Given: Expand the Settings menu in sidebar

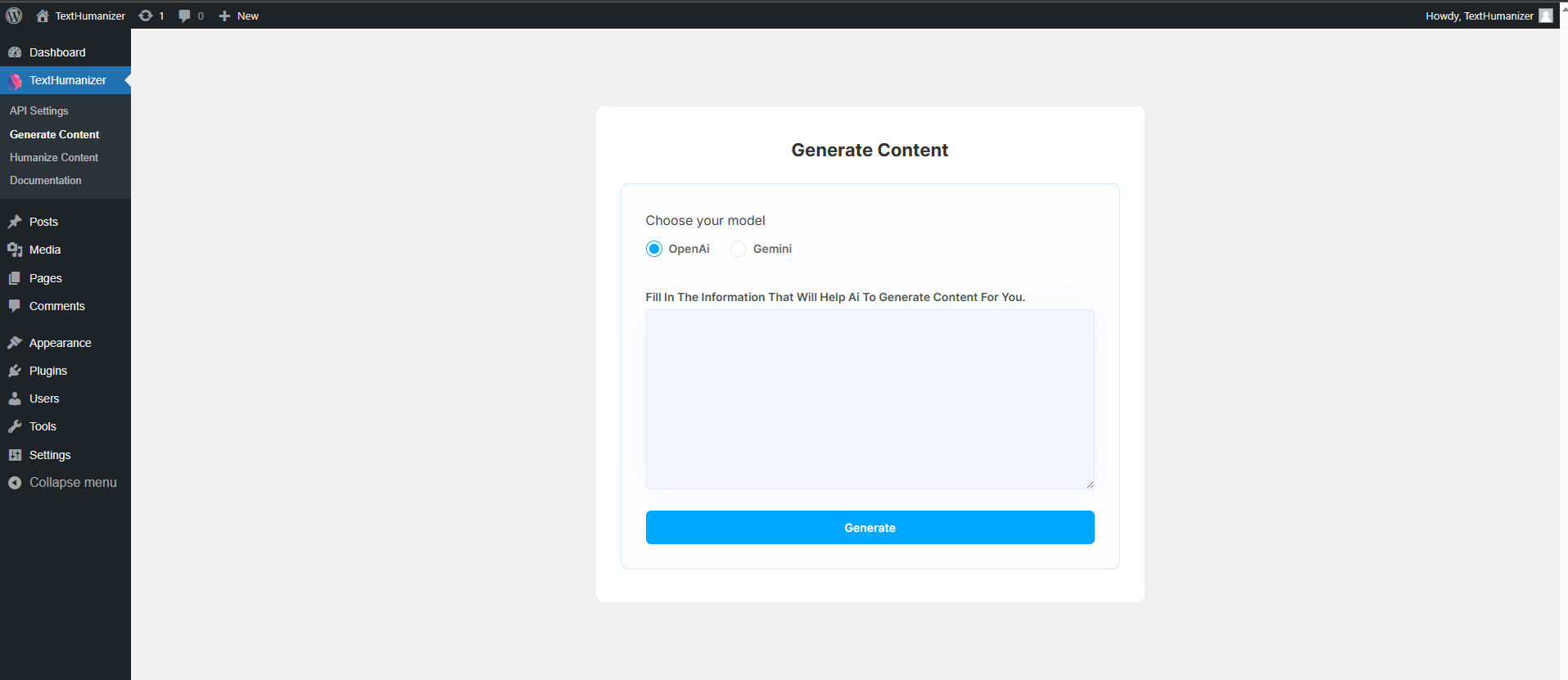Looking at the screenshot, I should coord(49,454).
